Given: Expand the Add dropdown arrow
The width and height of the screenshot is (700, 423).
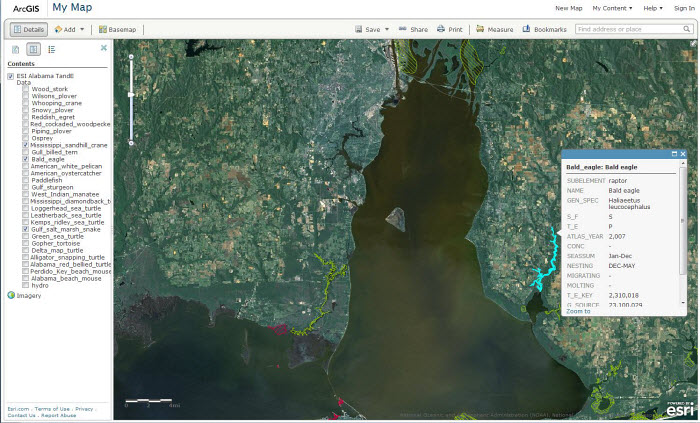Looking at the screenshot, I should tap(82, 29).
